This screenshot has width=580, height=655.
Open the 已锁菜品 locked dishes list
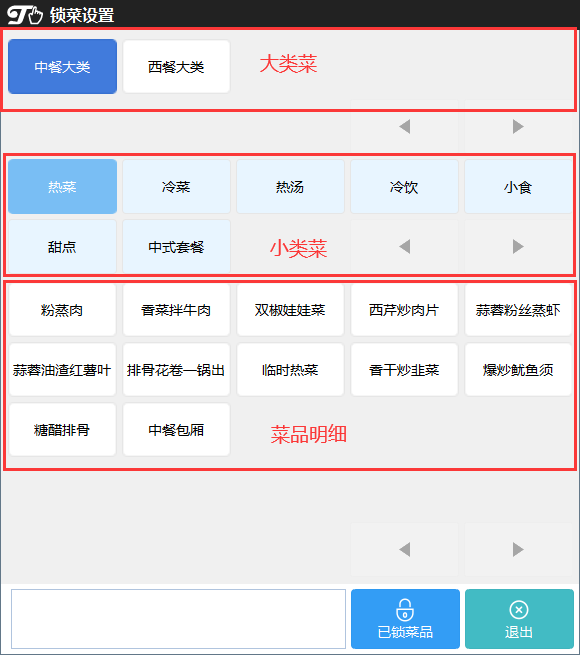pyautogui.click(x=405, y=619)
